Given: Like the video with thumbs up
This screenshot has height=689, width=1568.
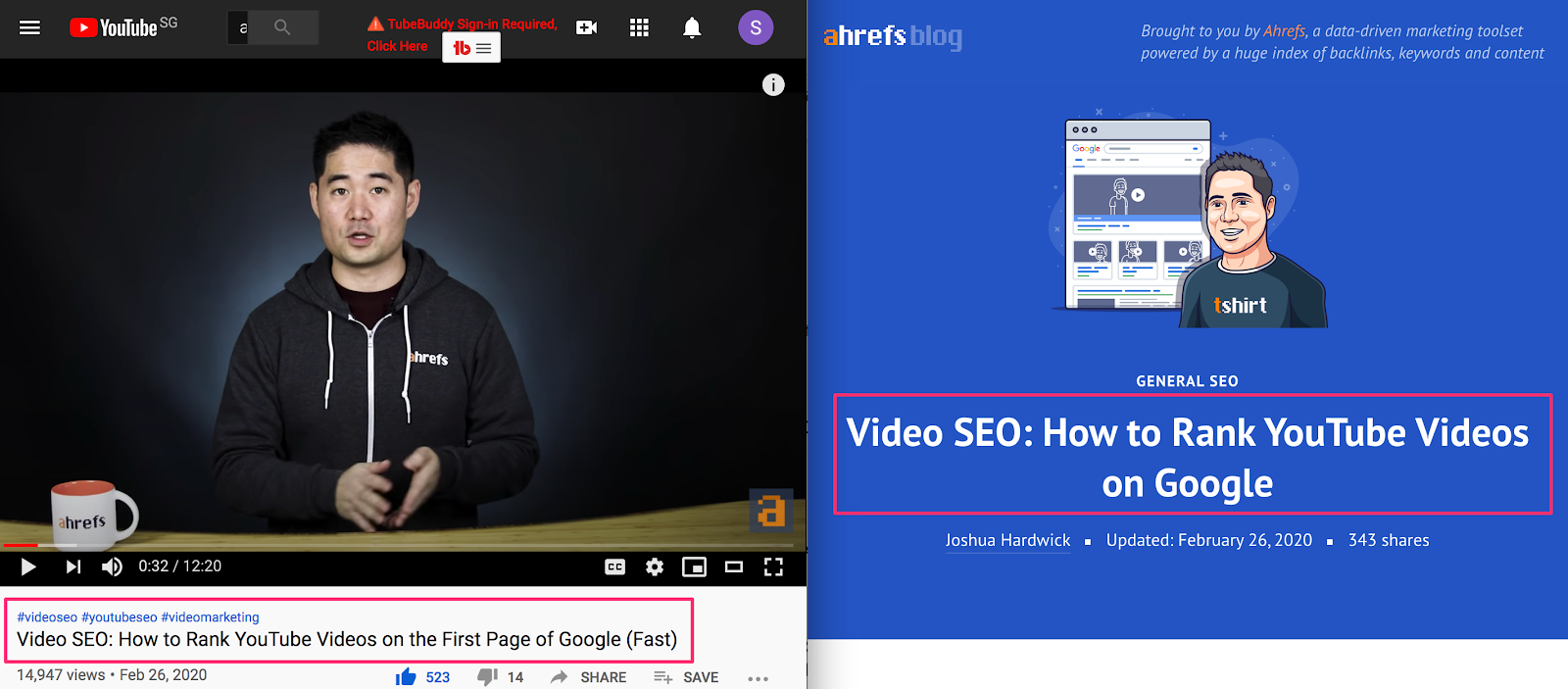Looking at the screenshot, I should click(x=422, y=677).
